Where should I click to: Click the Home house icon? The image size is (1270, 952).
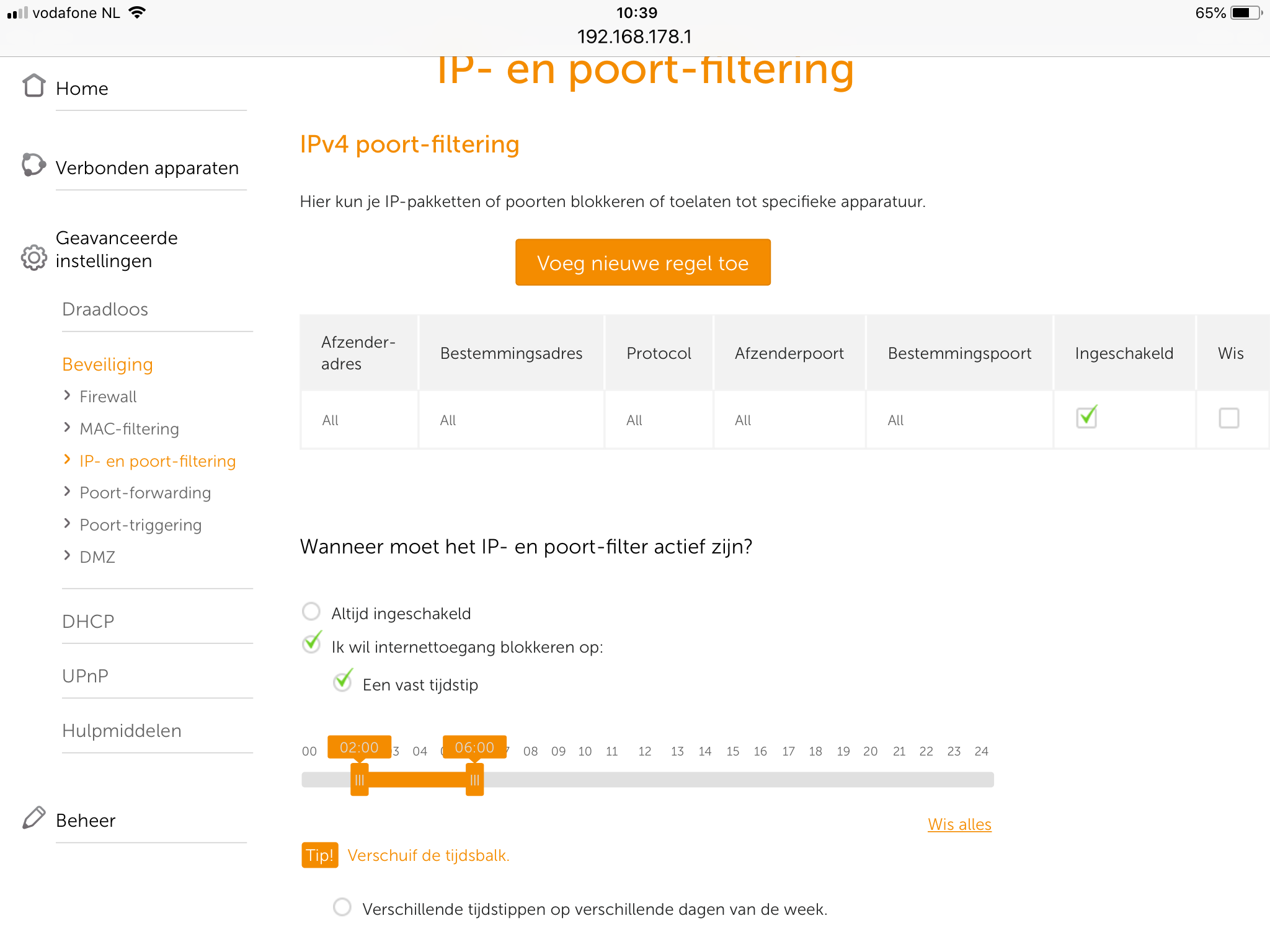pos(34,86)
